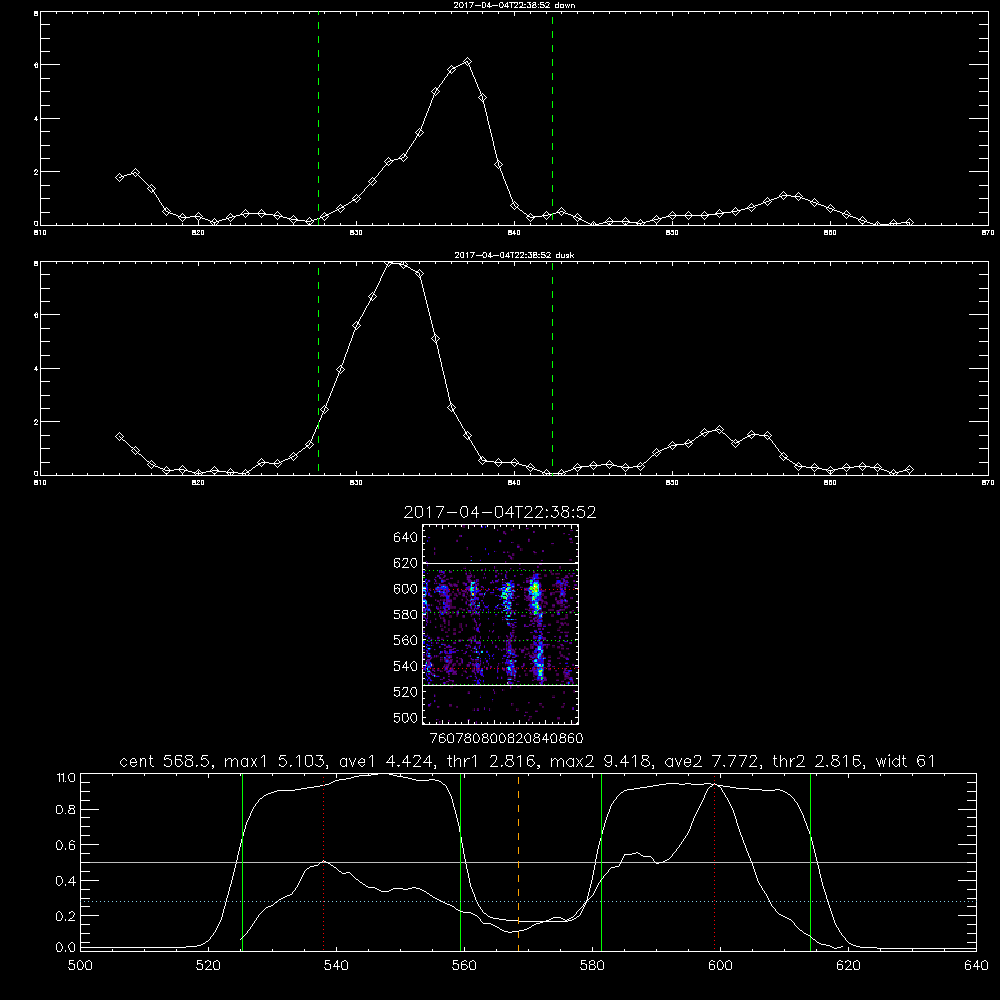This screenshot has width=1000, height=1000.
Task: Click the red dotted peak line near 538
Action: pyautogui.click(x=323, y=862)
